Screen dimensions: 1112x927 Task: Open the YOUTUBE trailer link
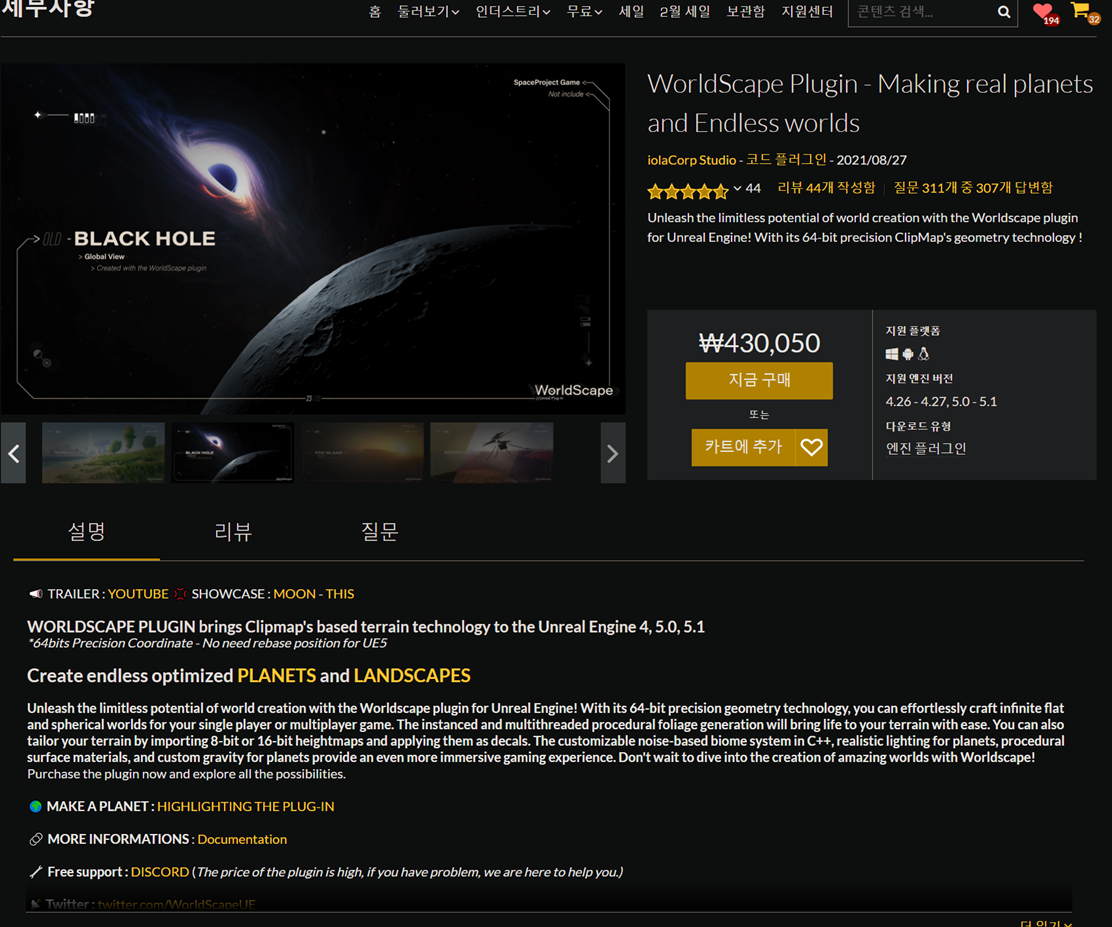click(x=138, y=594)
